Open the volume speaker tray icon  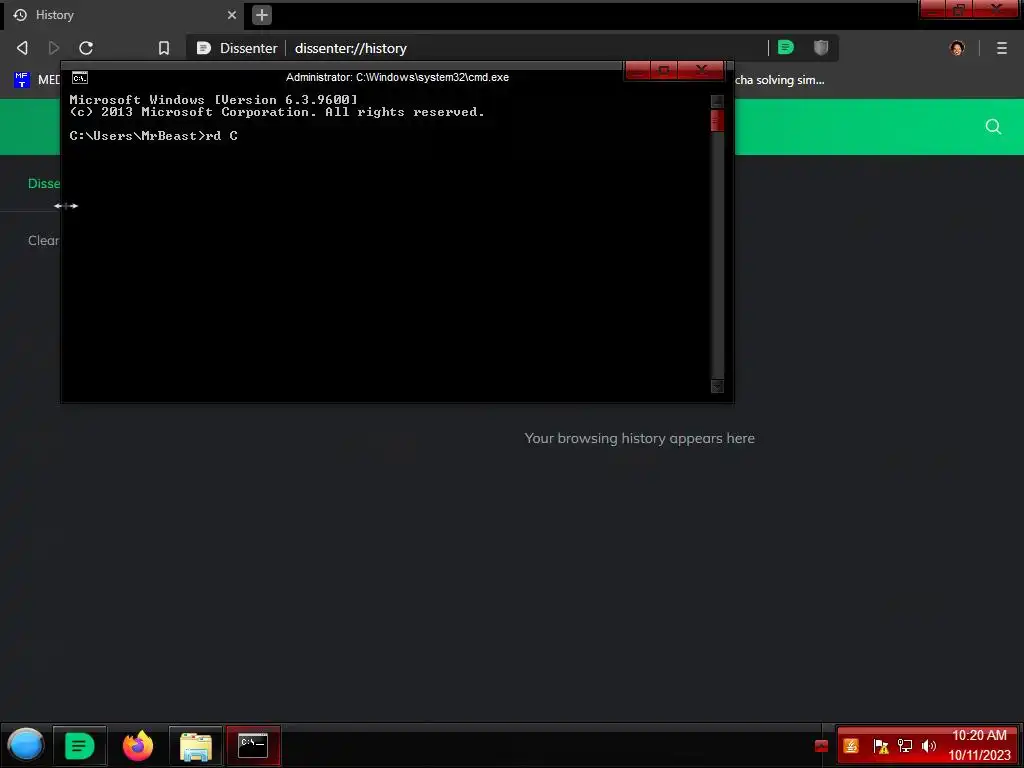pyautogui.click(x=929, y=746)
